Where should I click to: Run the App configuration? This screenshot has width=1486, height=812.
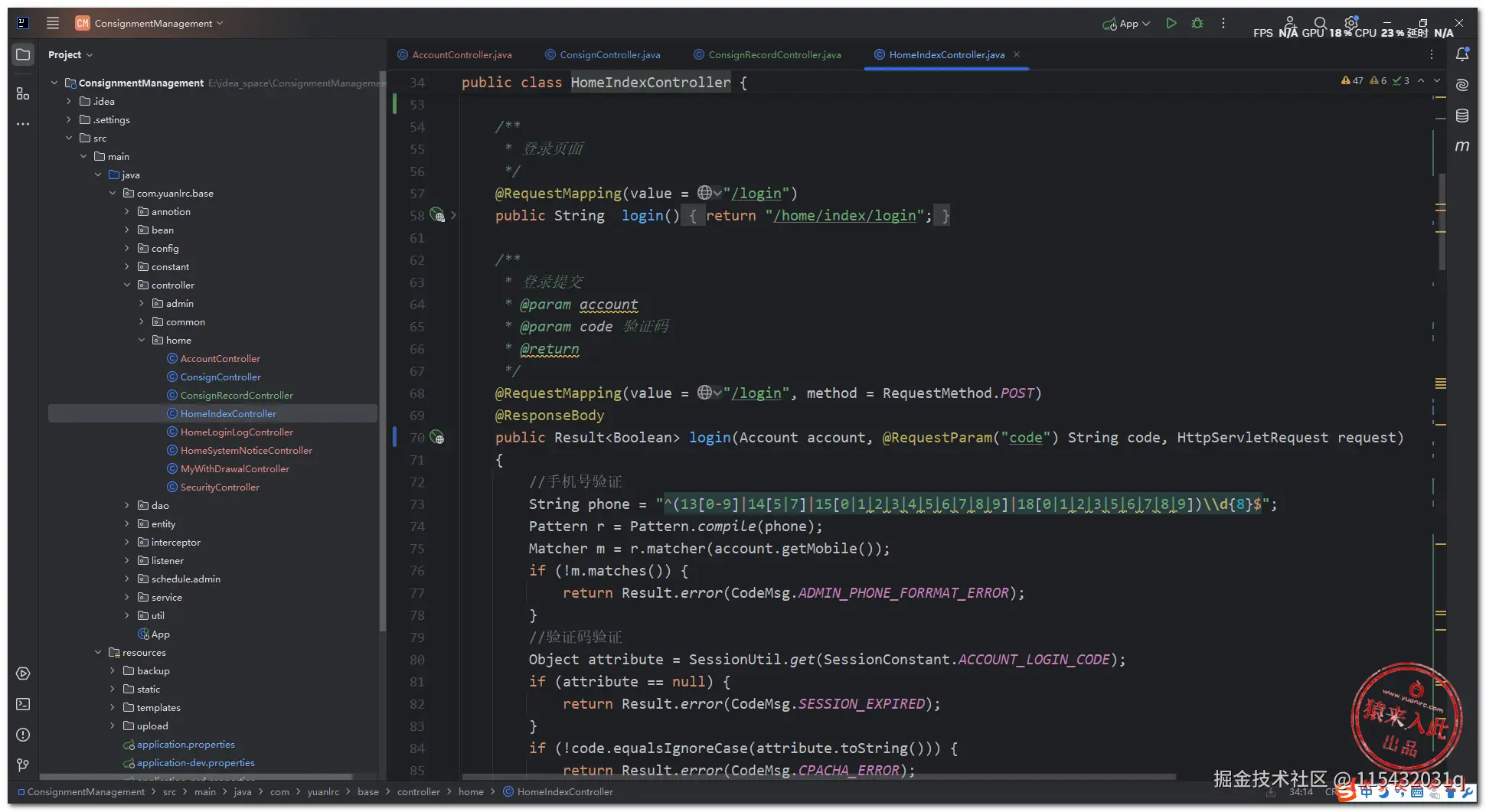click(1171, 23)
